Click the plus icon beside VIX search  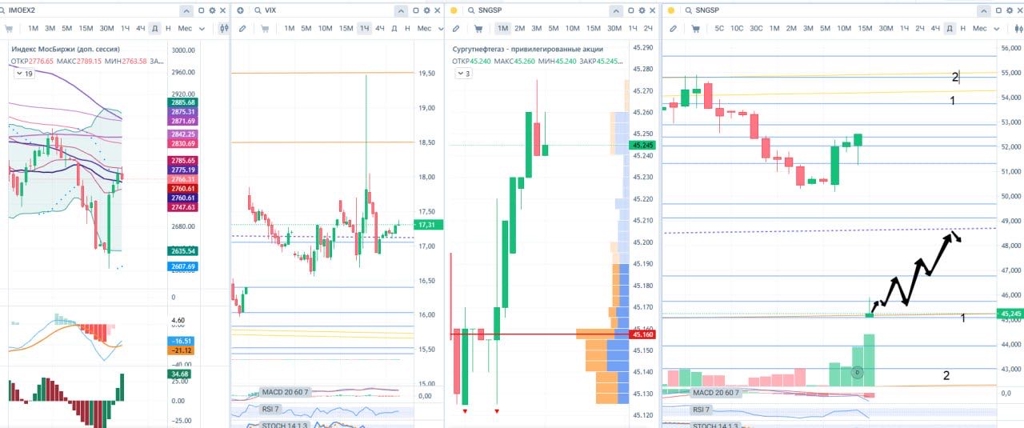click(x=240, y=9)
